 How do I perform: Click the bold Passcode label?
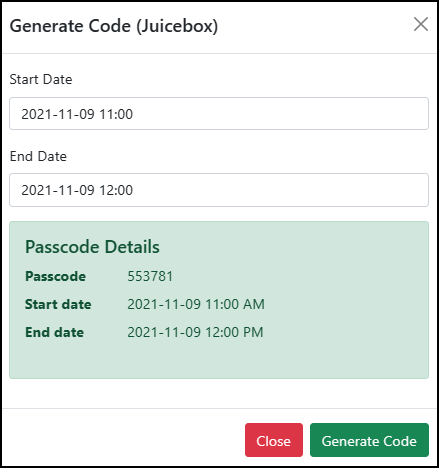(x=56, y=276)
